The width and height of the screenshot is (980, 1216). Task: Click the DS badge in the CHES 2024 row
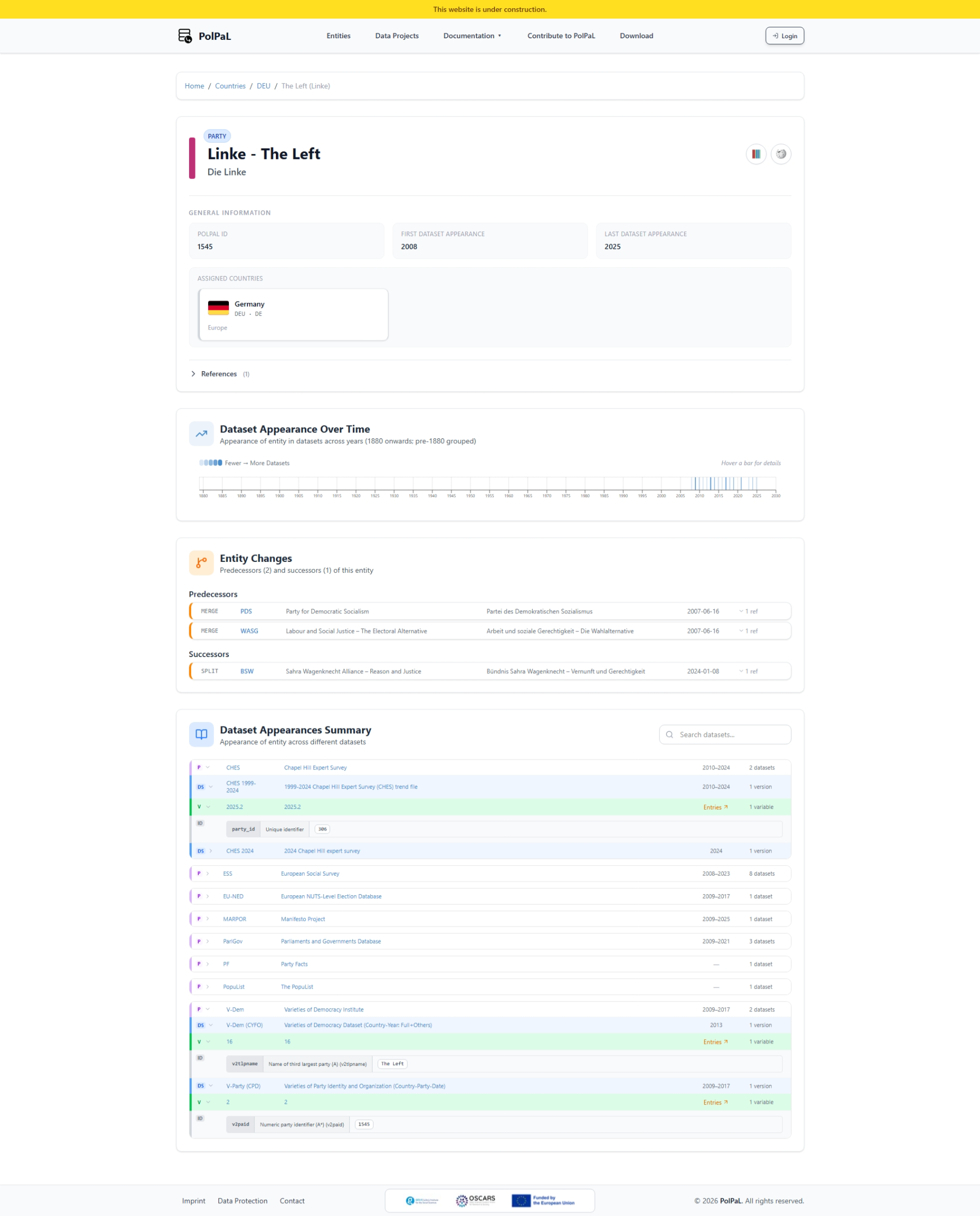[x=200, y=851]
